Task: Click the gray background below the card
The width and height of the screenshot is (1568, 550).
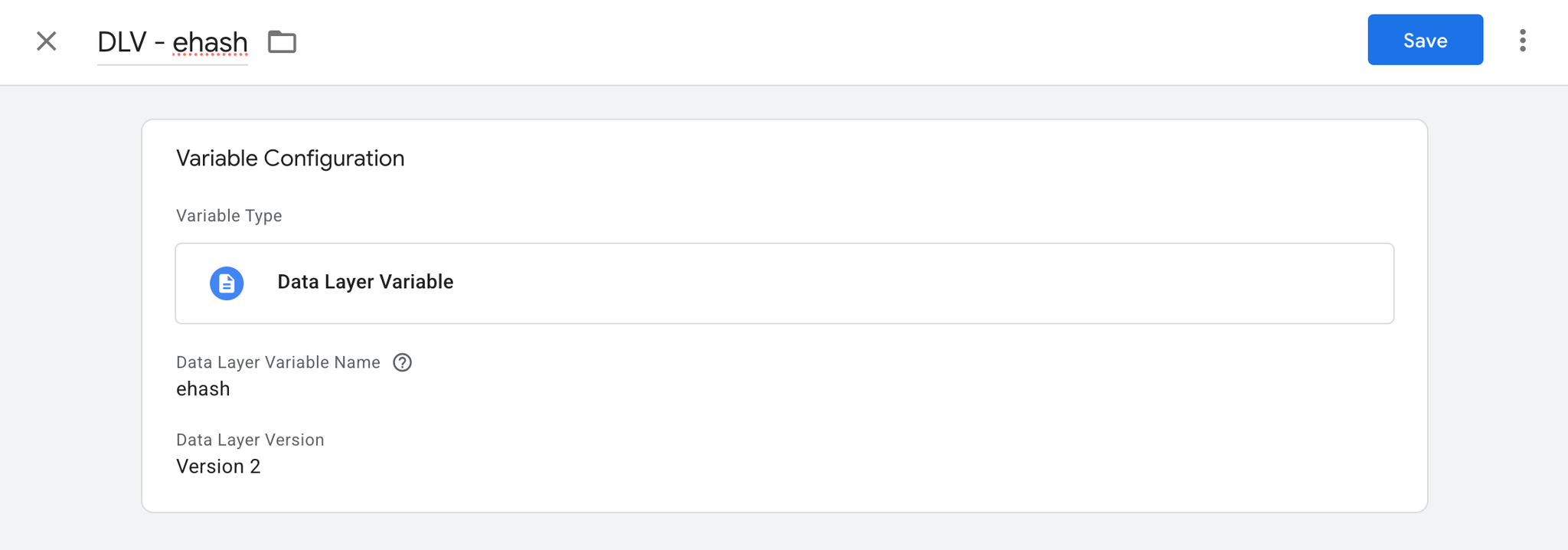Action: tap(784, 532)
